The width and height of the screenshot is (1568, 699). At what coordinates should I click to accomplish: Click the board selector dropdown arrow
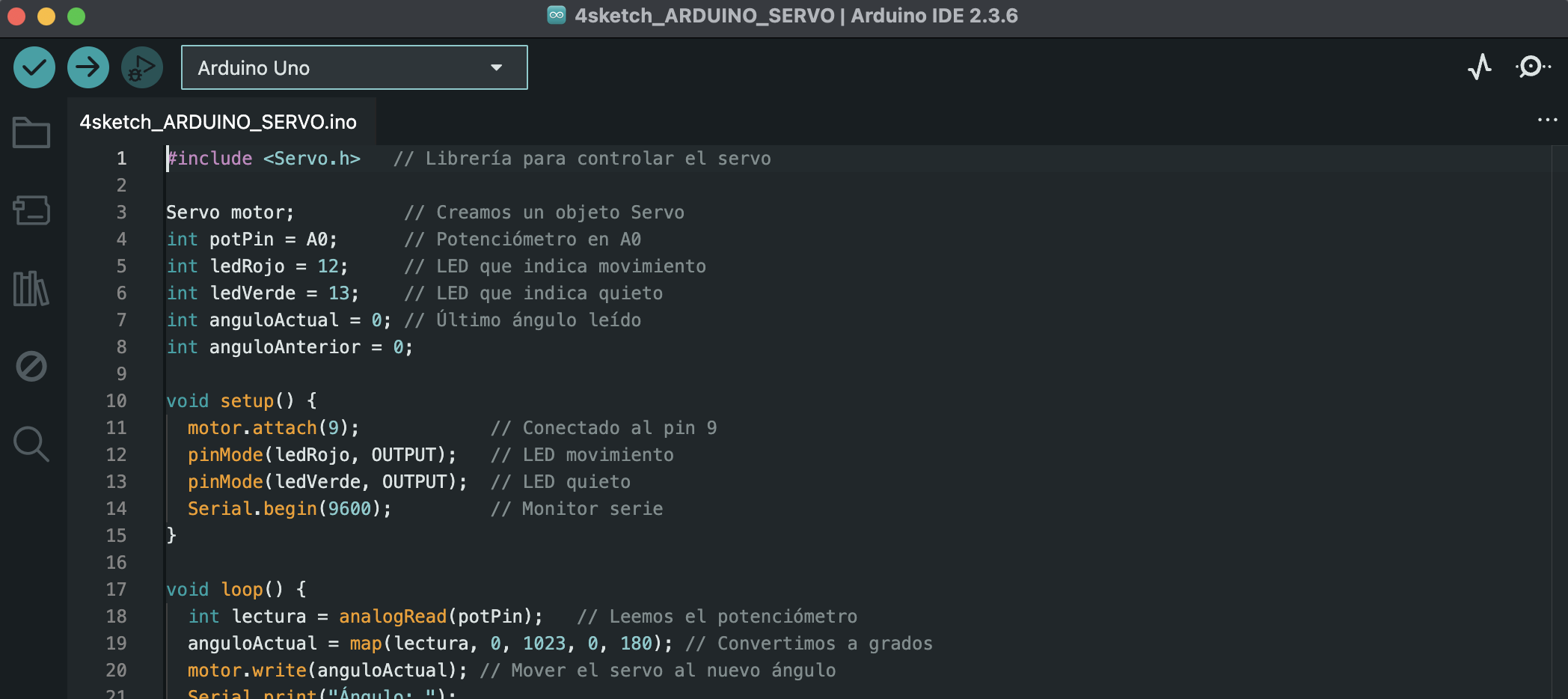click(496, 67)
